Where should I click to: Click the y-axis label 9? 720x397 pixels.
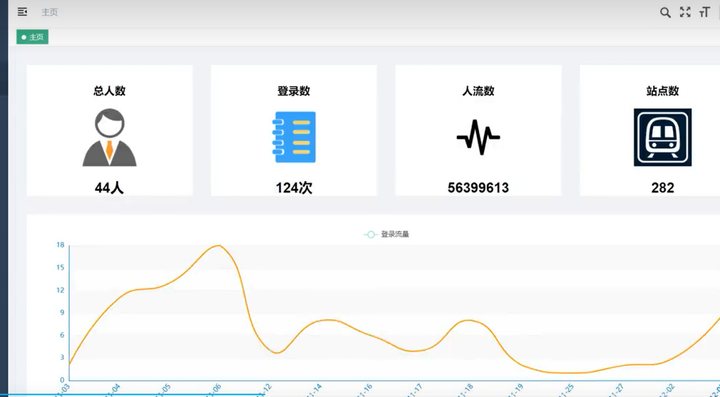coord(62,313)
